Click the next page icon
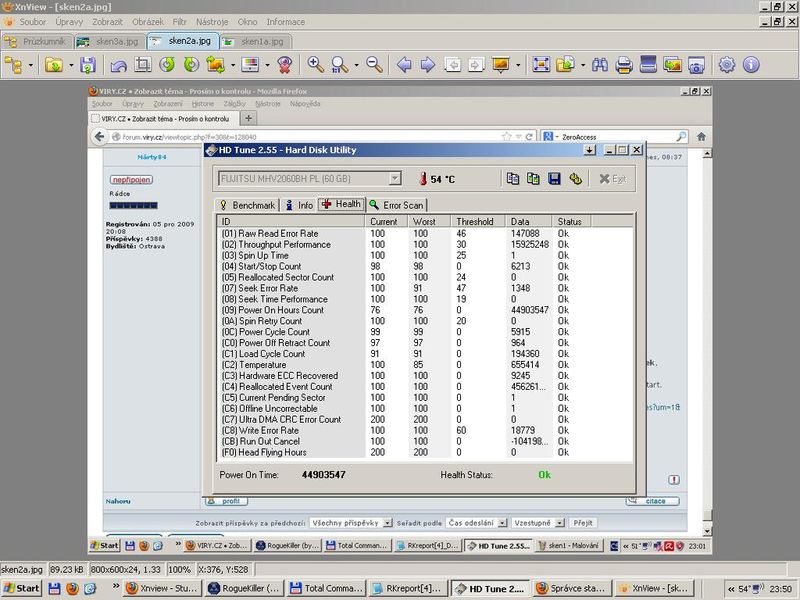 [476, 65]
